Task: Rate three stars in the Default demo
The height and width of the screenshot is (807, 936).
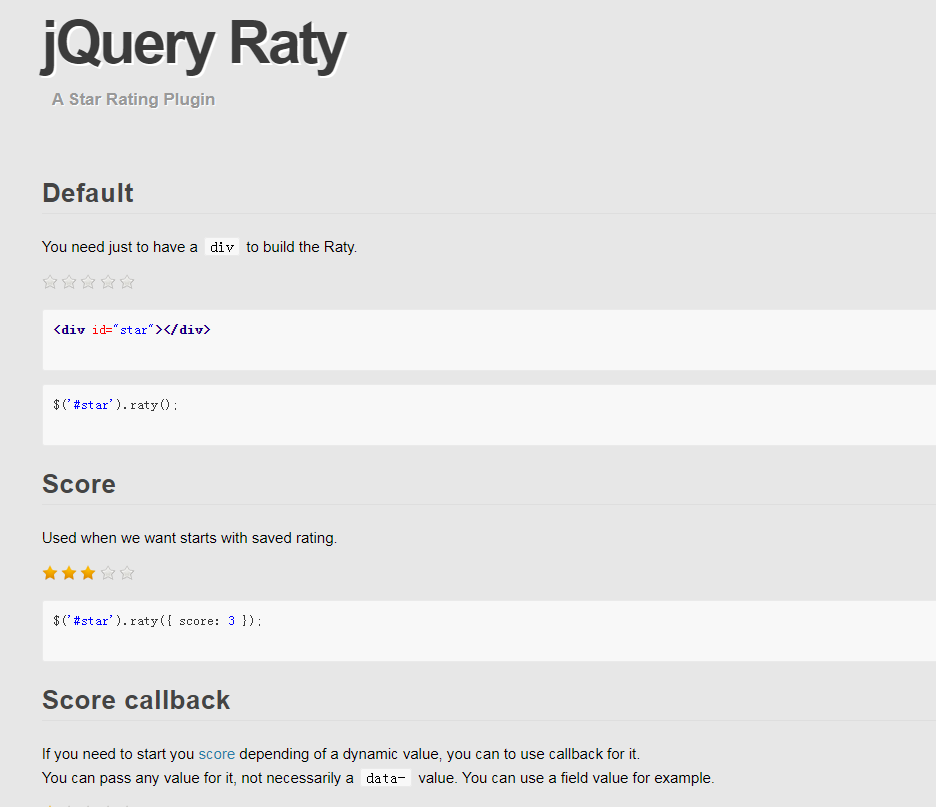Action: pyautogui.click(x=88, y=282)
